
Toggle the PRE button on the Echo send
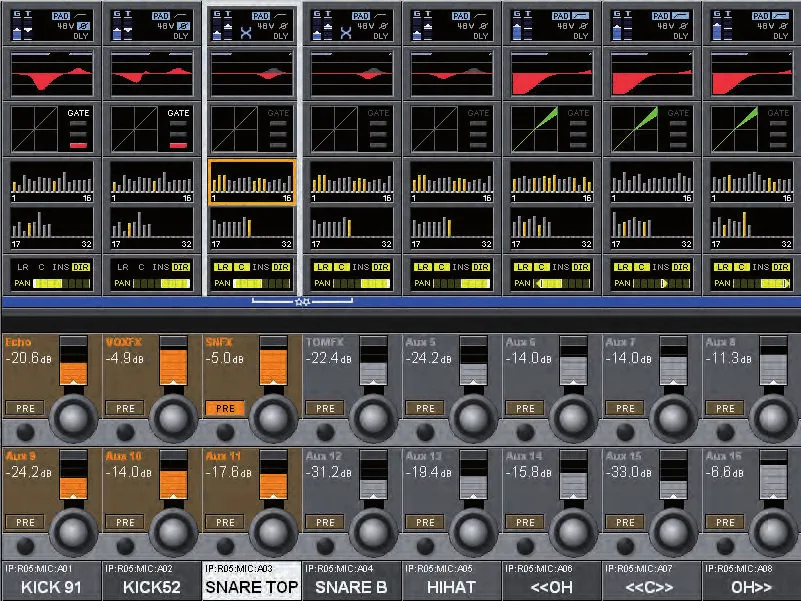tap(25, 408)
